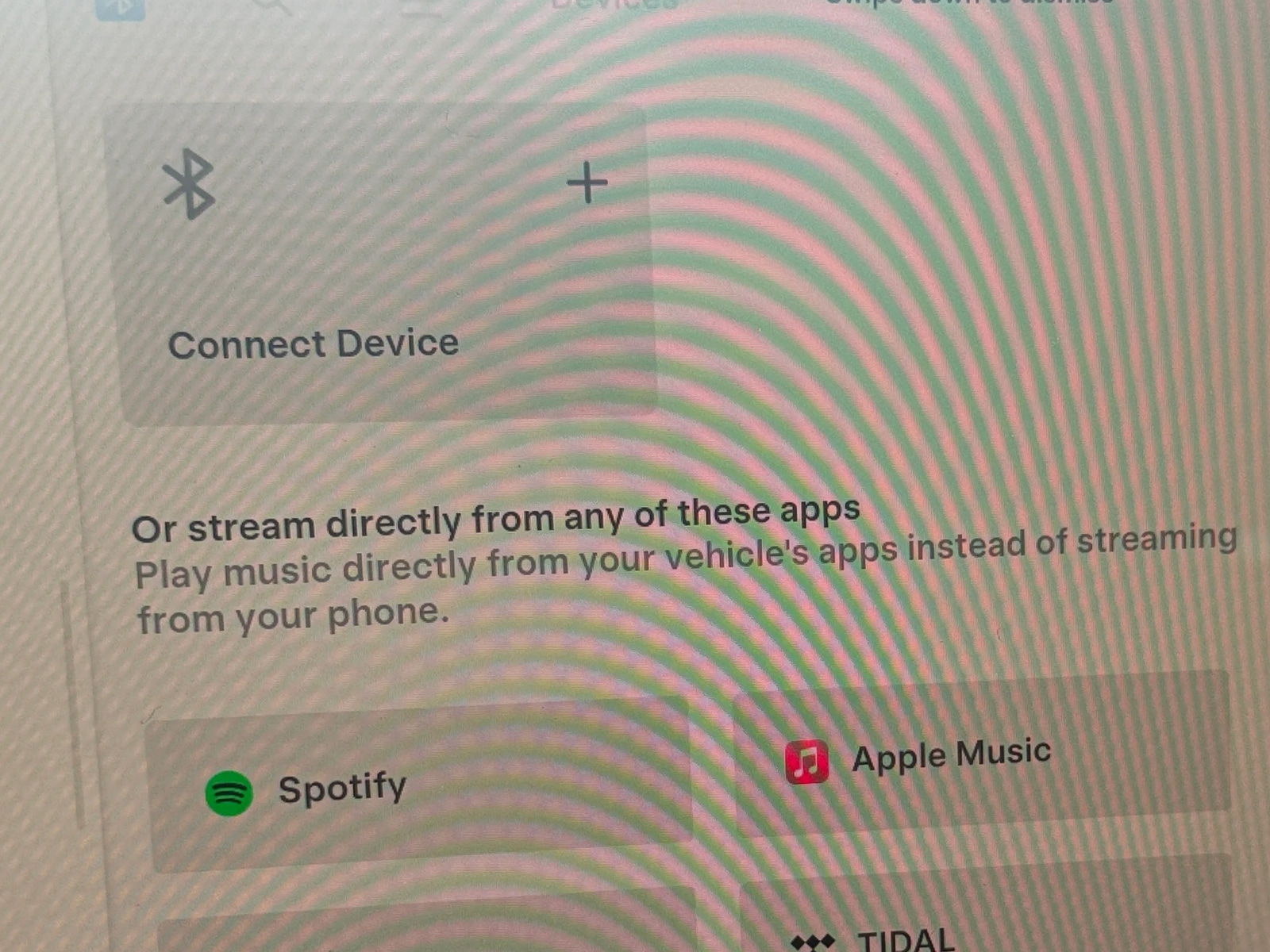Tap the plus icon to add device
The height and width of the screenshot is (952, 1270).
click(x=587, y=182)
